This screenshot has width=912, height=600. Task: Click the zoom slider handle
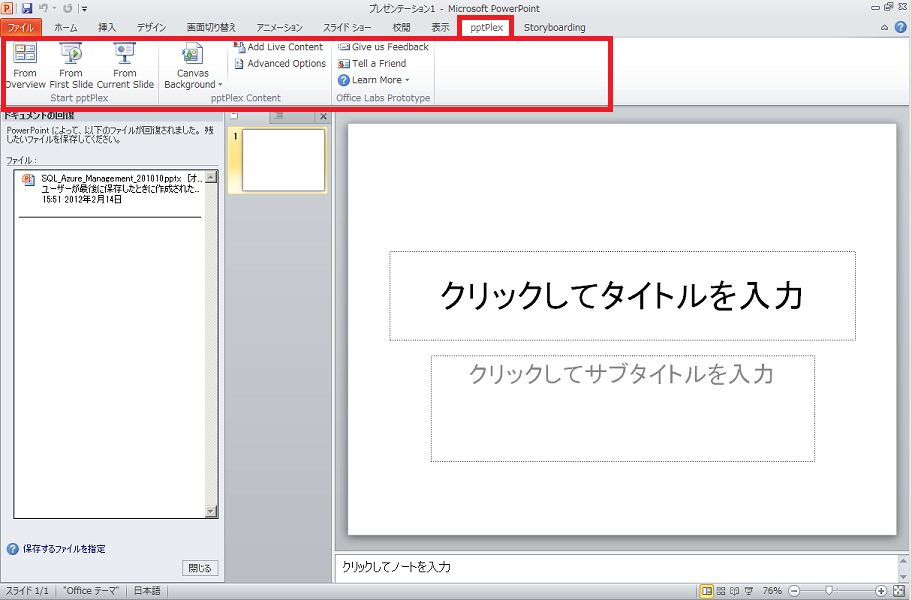829,591
